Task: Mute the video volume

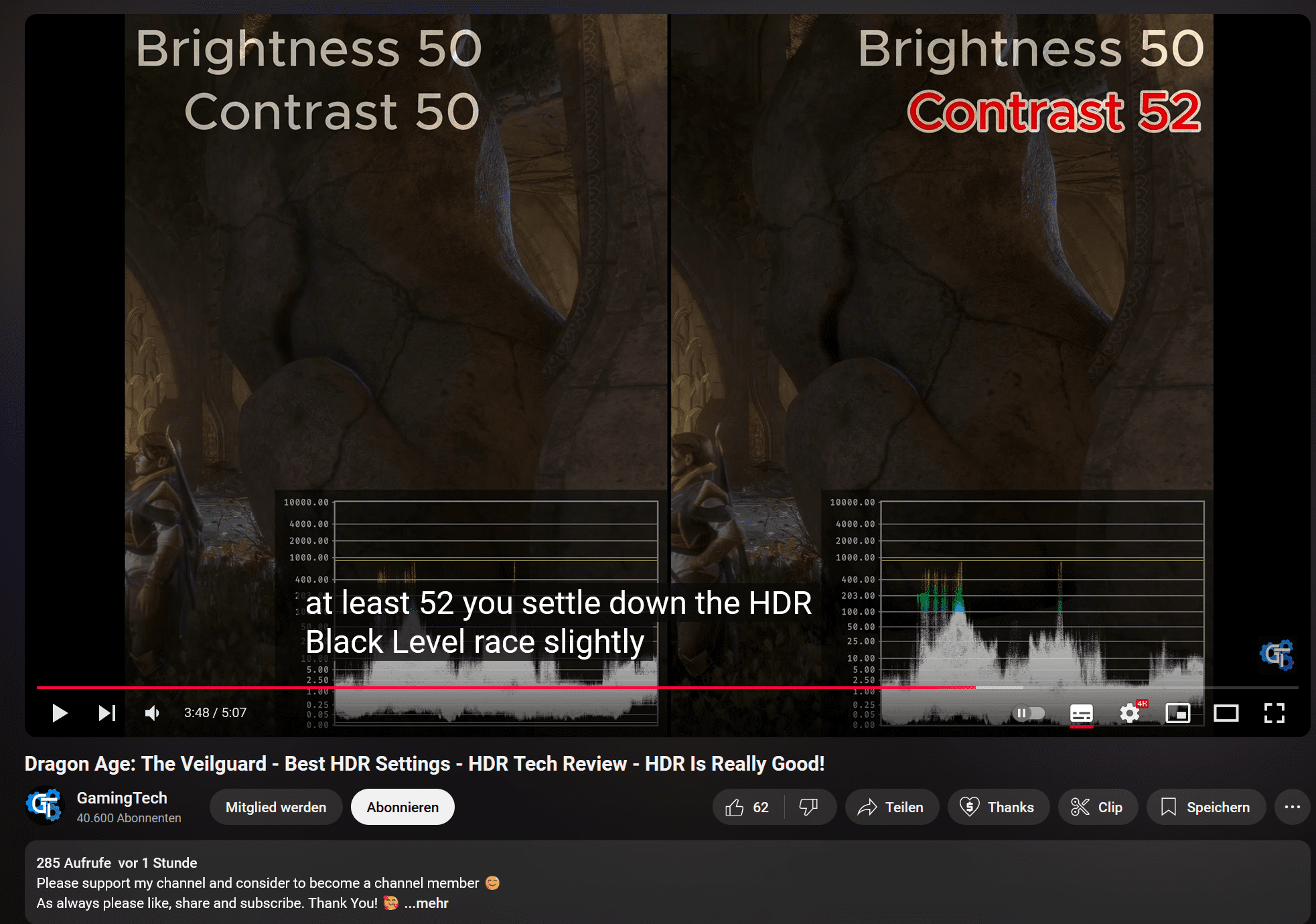Action: point(153,713)
